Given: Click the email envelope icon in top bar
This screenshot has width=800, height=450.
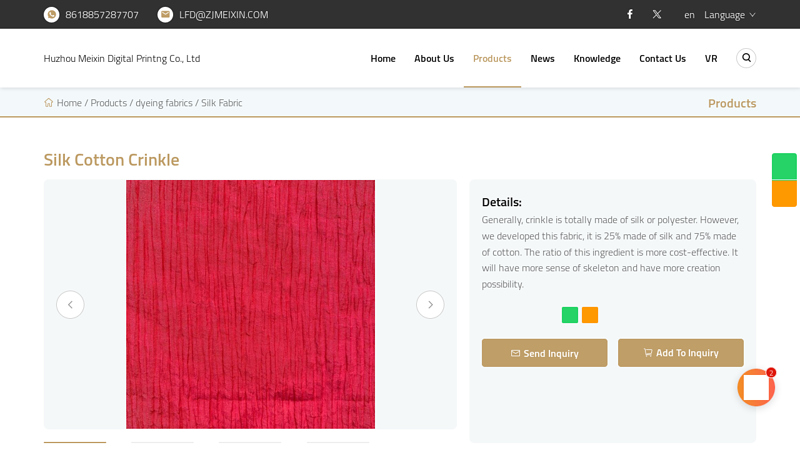Looking at the screenshot, I should [165, 15].
